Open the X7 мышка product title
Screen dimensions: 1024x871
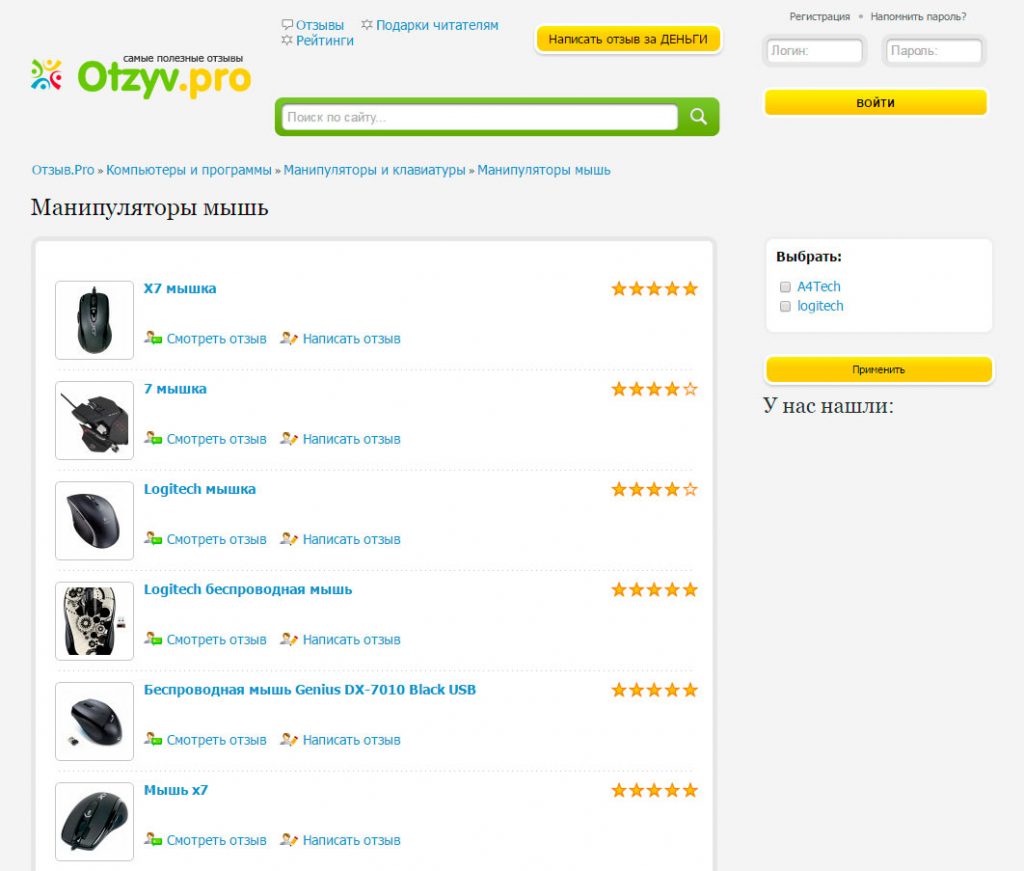coord(180,289)
